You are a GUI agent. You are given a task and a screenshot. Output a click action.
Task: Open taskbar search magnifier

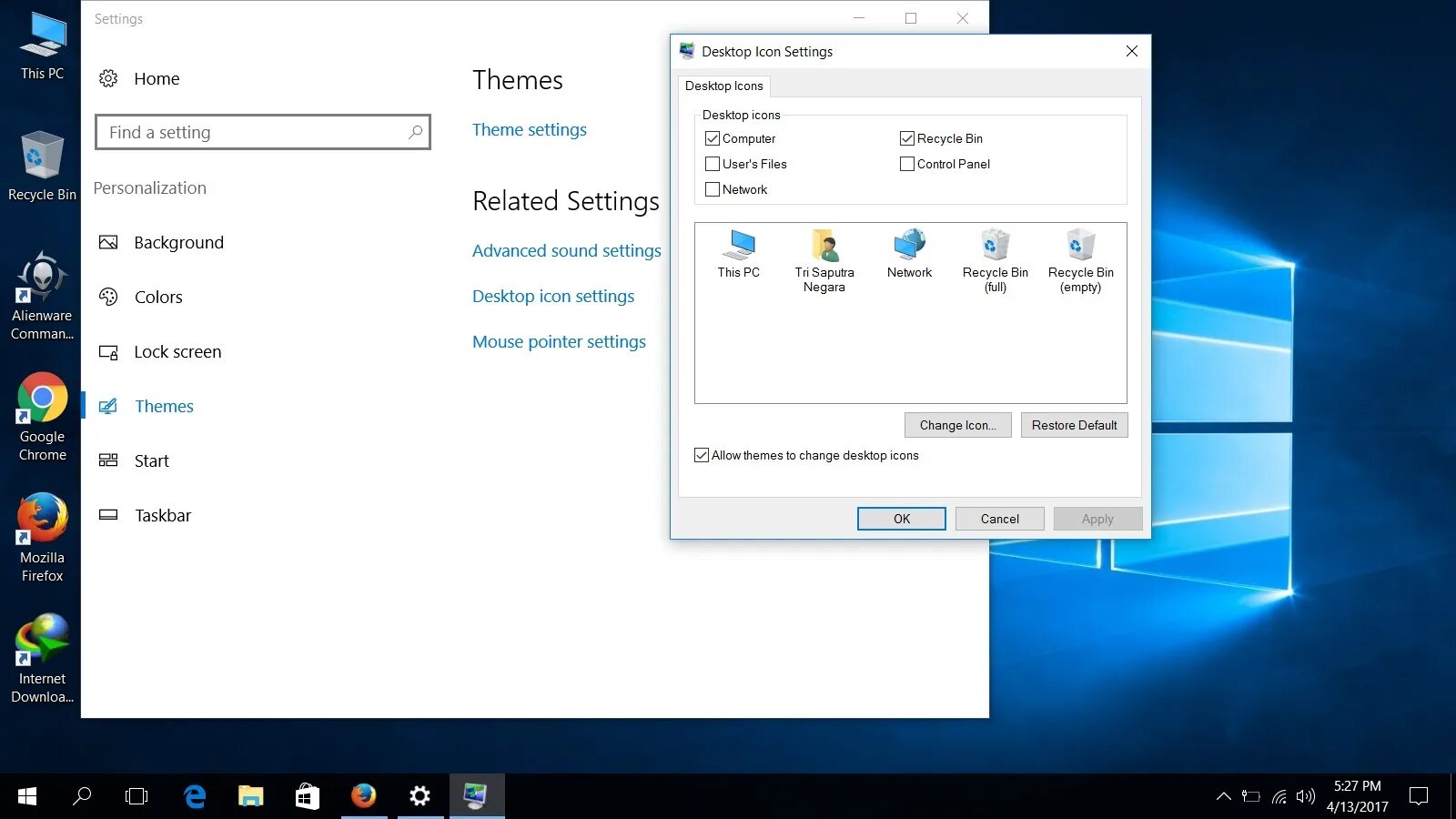click(82, 796)
